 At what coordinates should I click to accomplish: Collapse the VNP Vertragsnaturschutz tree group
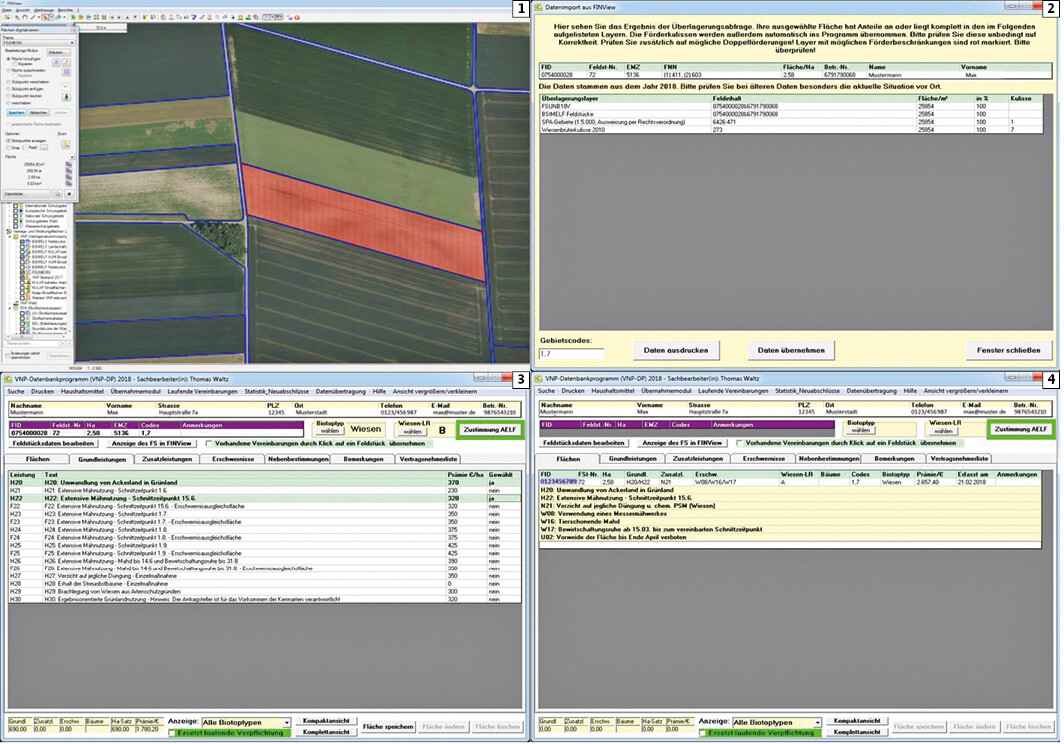10,236
